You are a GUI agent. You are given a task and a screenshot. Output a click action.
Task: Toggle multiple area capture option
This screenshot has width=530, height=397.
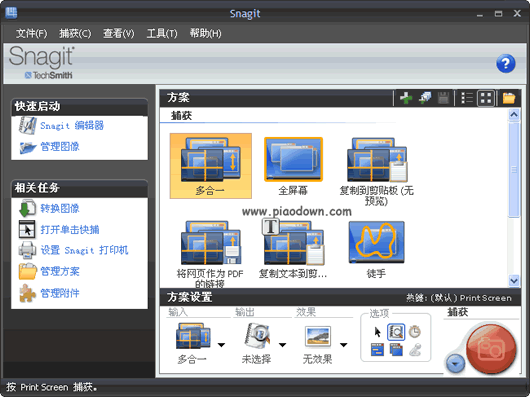pos(396,350)
